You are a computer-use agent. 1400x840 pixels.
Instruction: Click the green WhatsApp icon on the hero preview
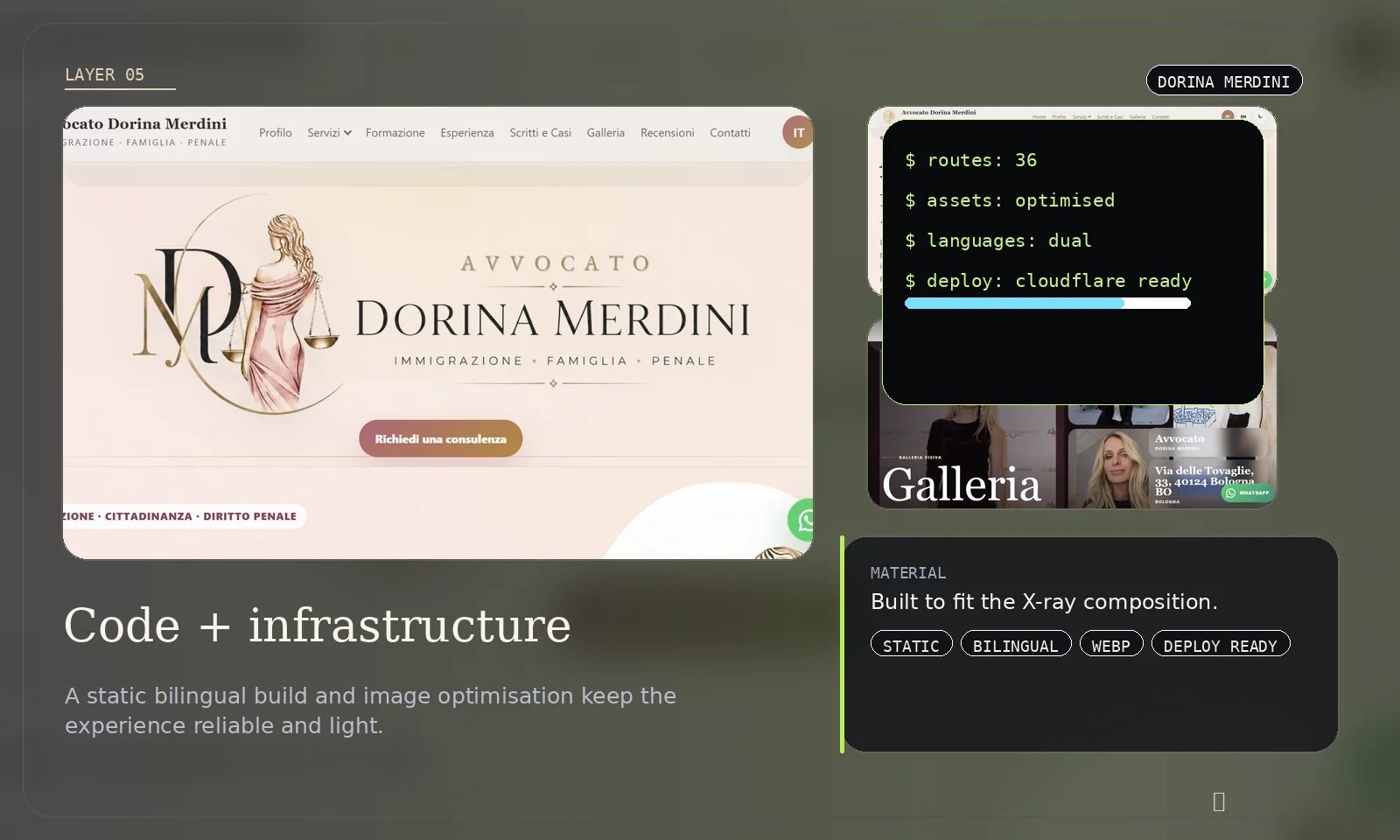coord(801,520)
